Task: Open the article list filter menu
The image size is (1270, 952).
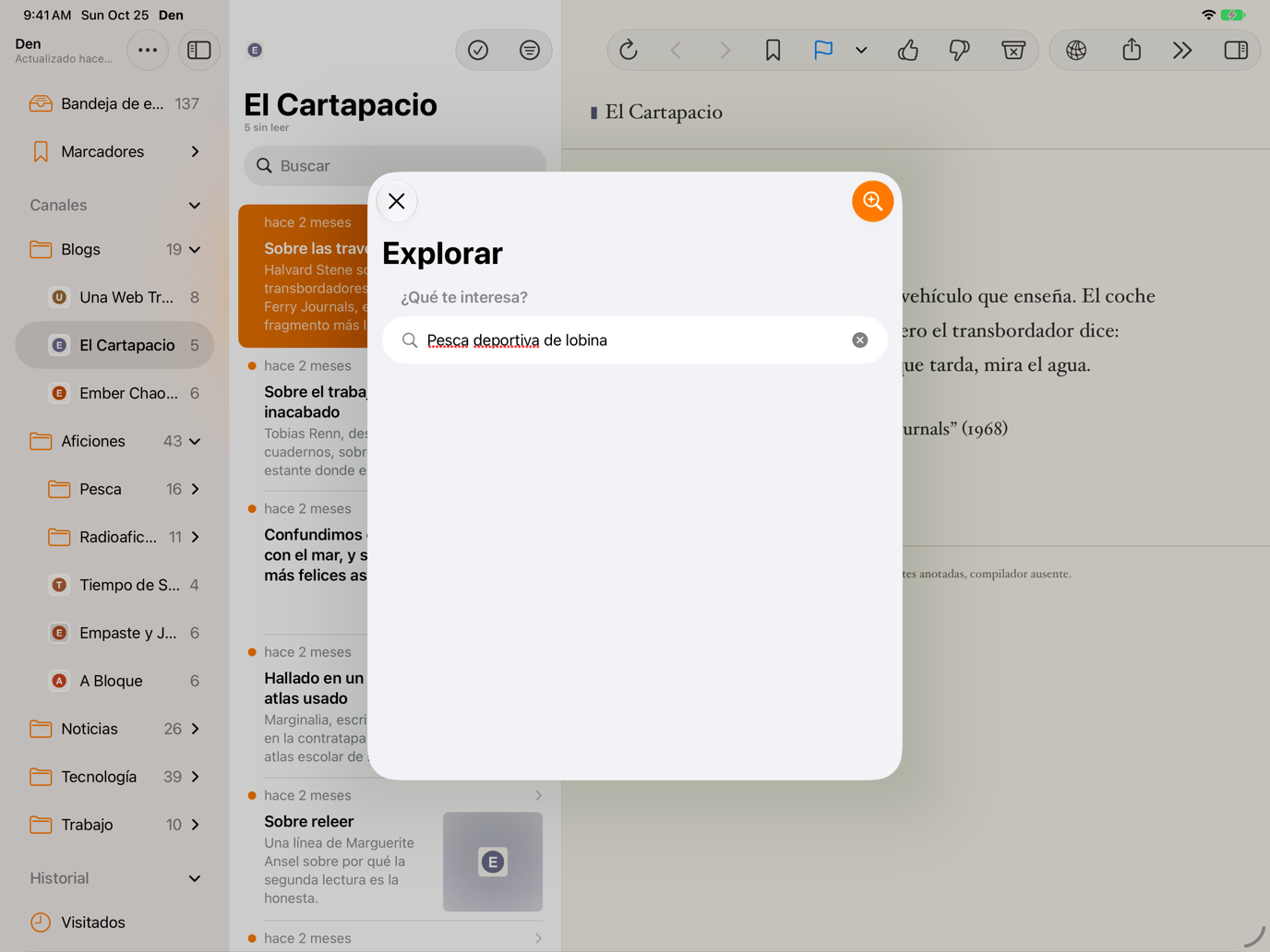Action: tap(530, 50)
